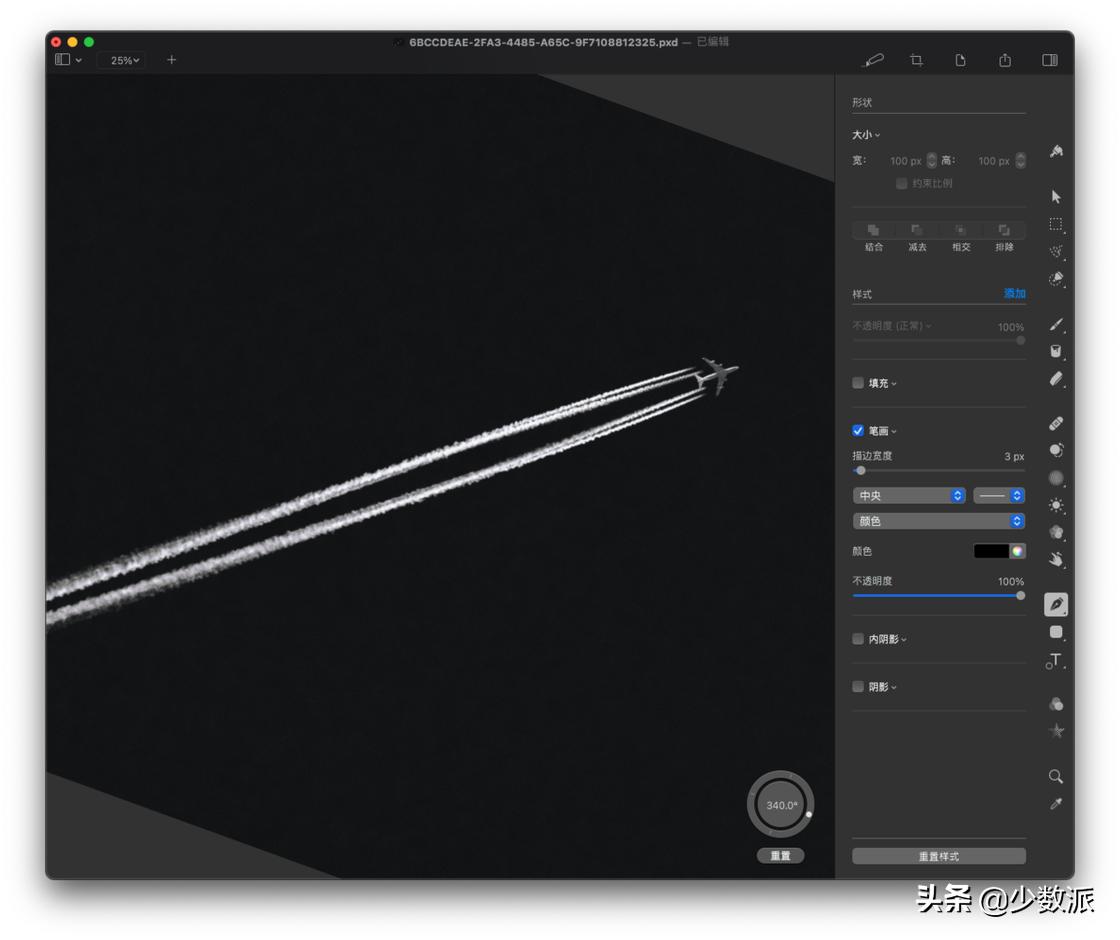Screen dimensions: 1120x940
Task: Select the sun-shaped Lighten tool
Action: pos(1056,506)
